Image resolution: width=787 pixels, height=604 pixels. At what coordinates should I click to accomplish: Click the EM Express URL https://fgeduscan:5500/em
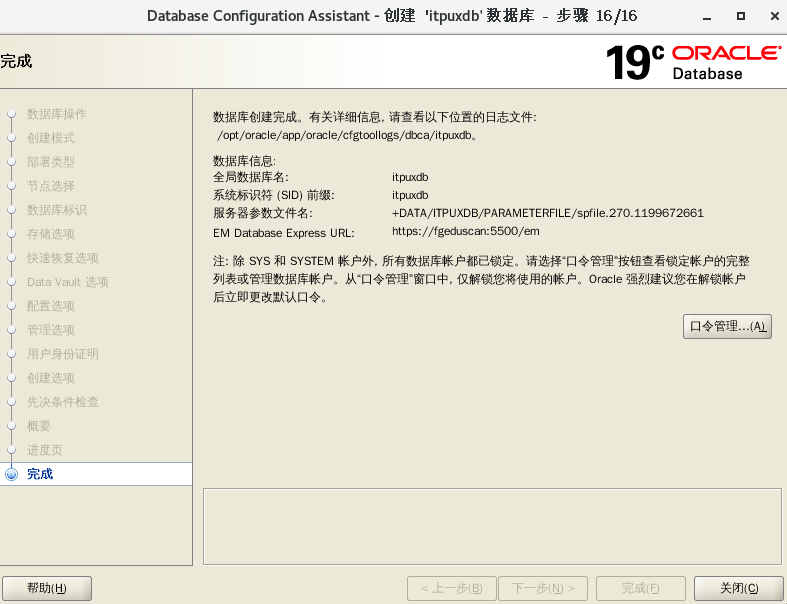point(466,231)
